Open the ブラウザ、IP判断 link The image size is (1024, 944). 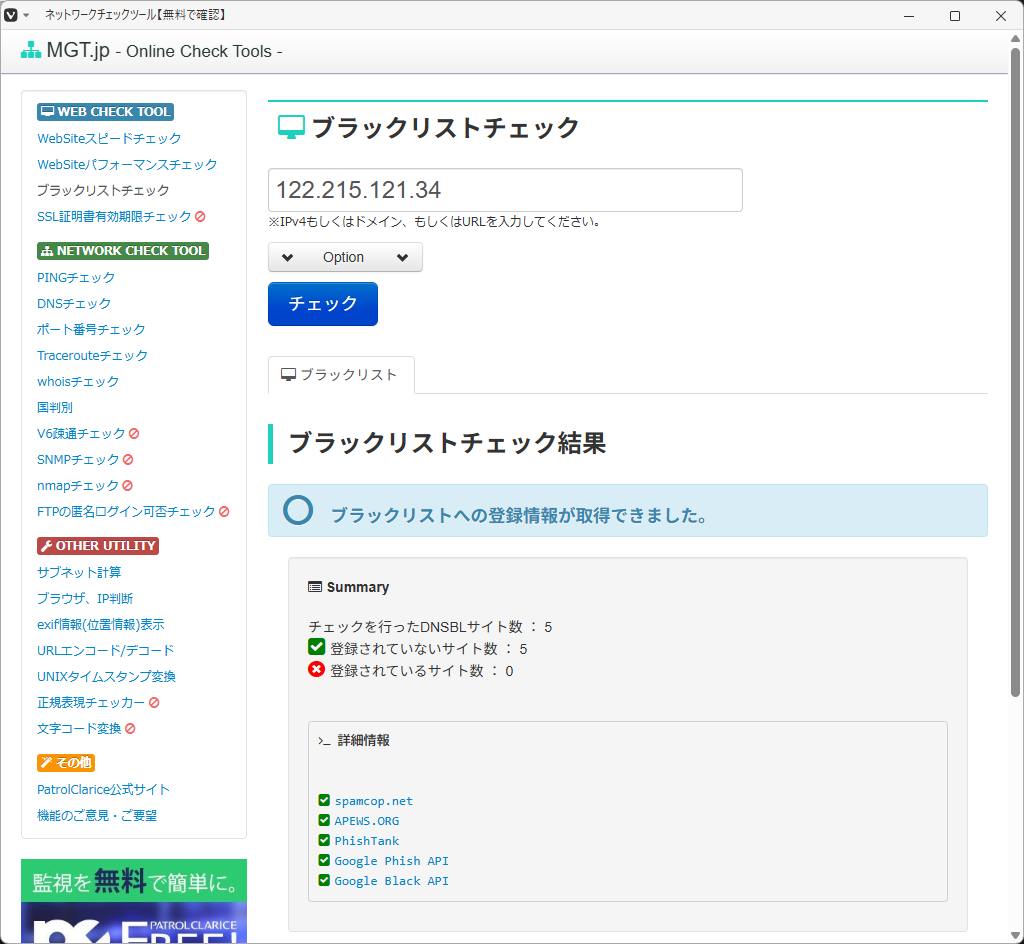(x=85, y=599)
